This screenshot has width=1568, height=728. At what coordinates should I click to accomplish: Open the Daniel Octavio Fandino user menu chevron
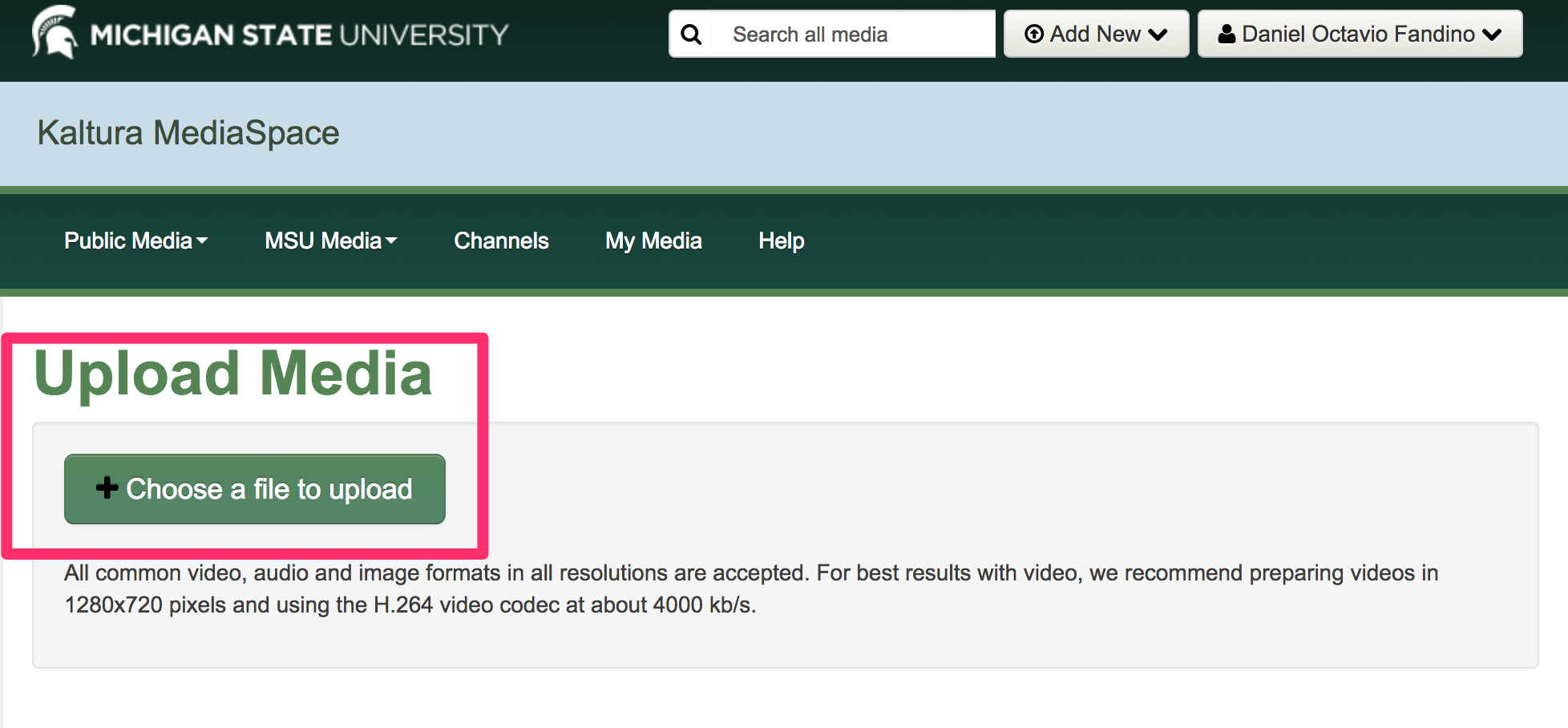pos(1492,34)
